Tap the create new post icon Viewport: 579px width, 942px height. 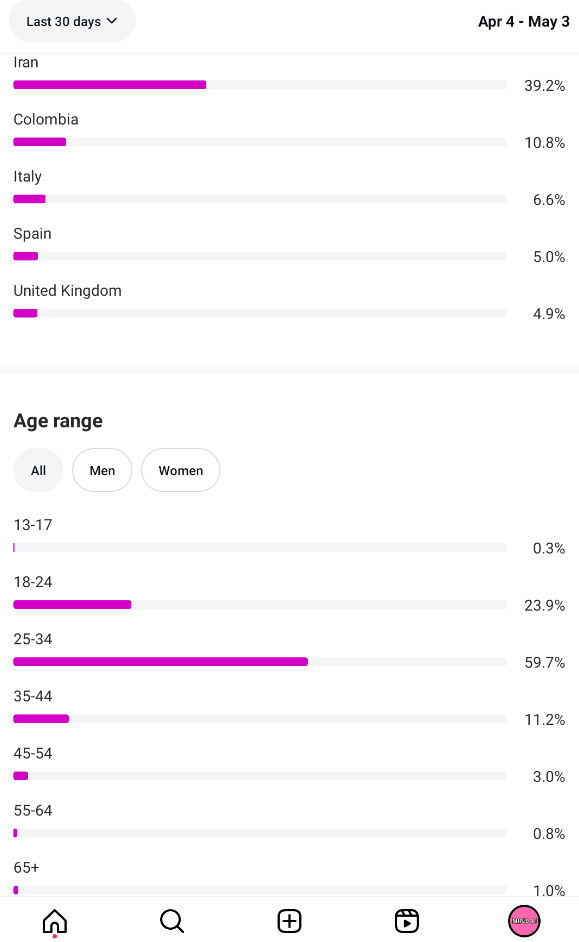click(x=290, y=920)
